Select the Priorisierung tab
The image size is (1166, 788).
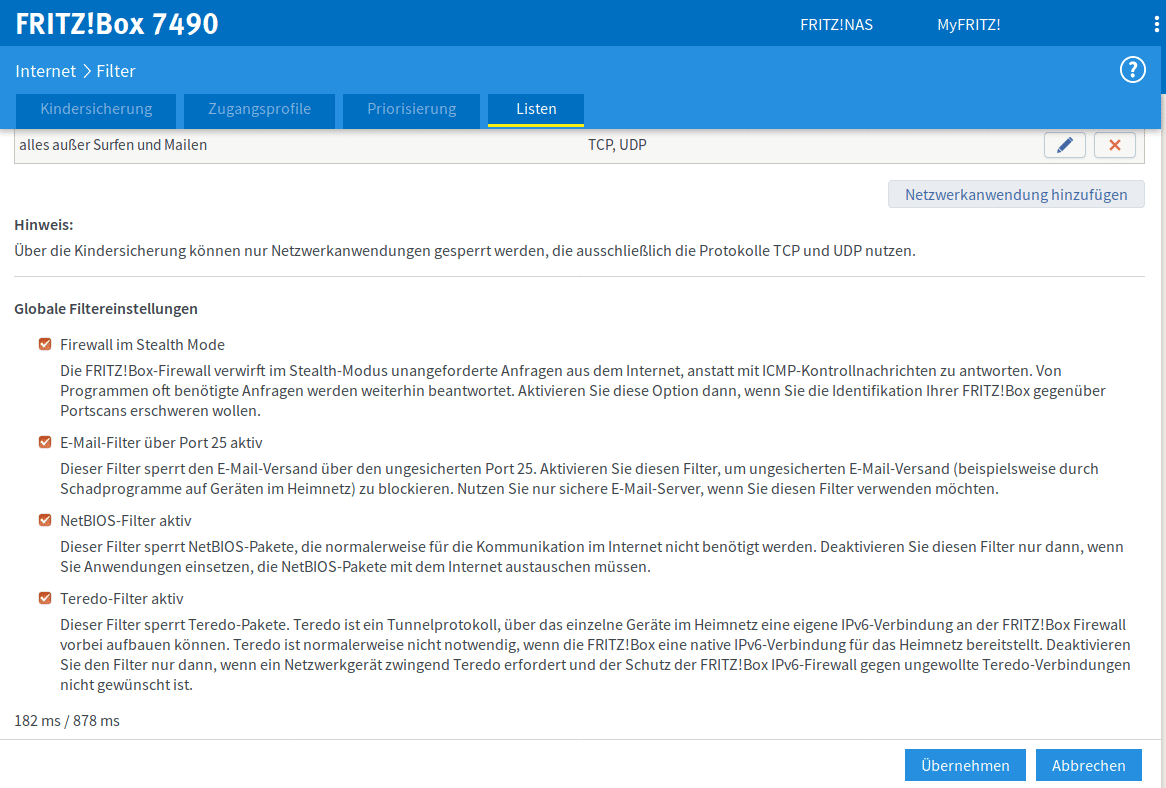pos(411,109)
